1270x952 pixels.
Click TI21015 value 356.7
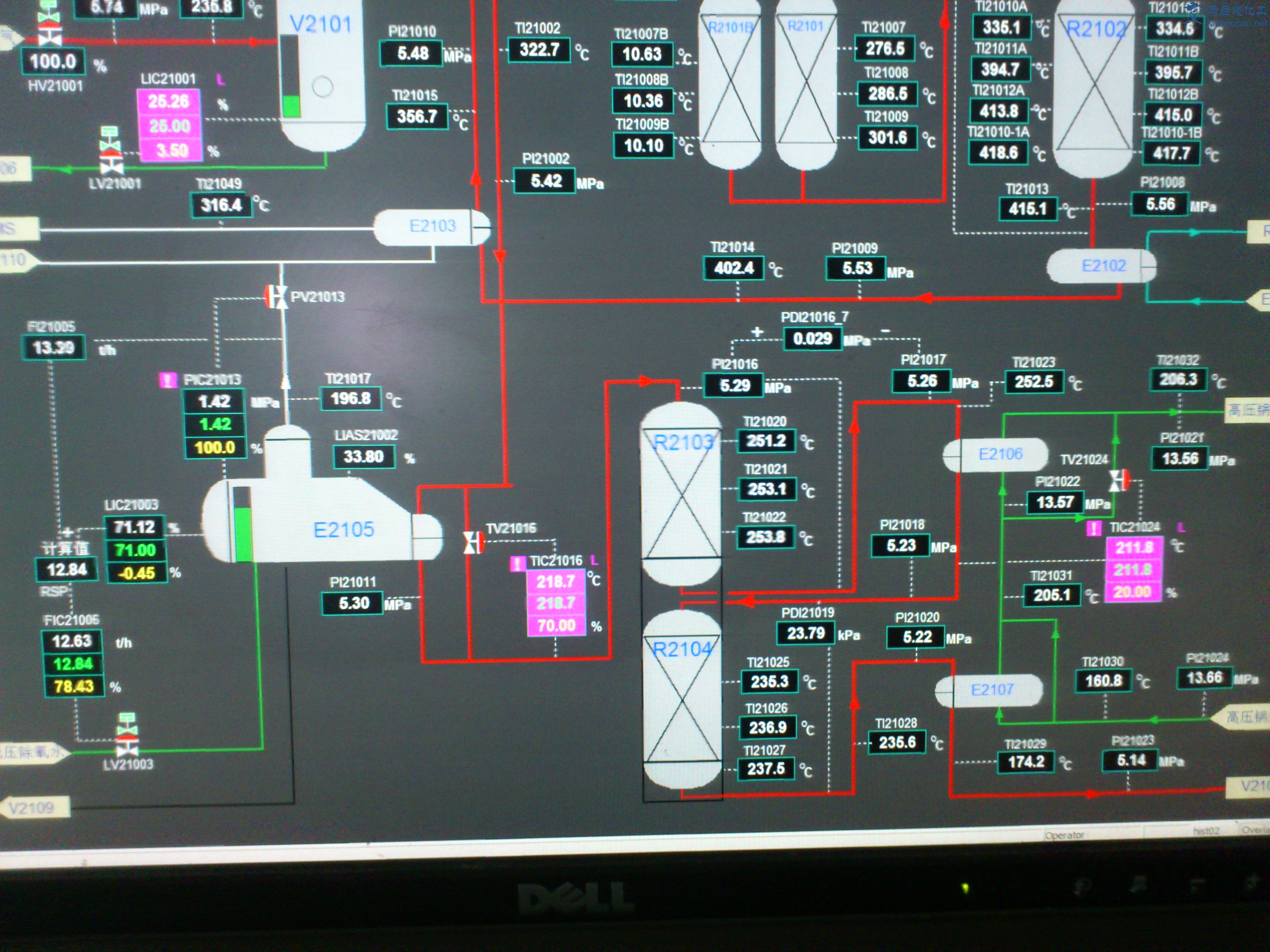tap(417, 117)
